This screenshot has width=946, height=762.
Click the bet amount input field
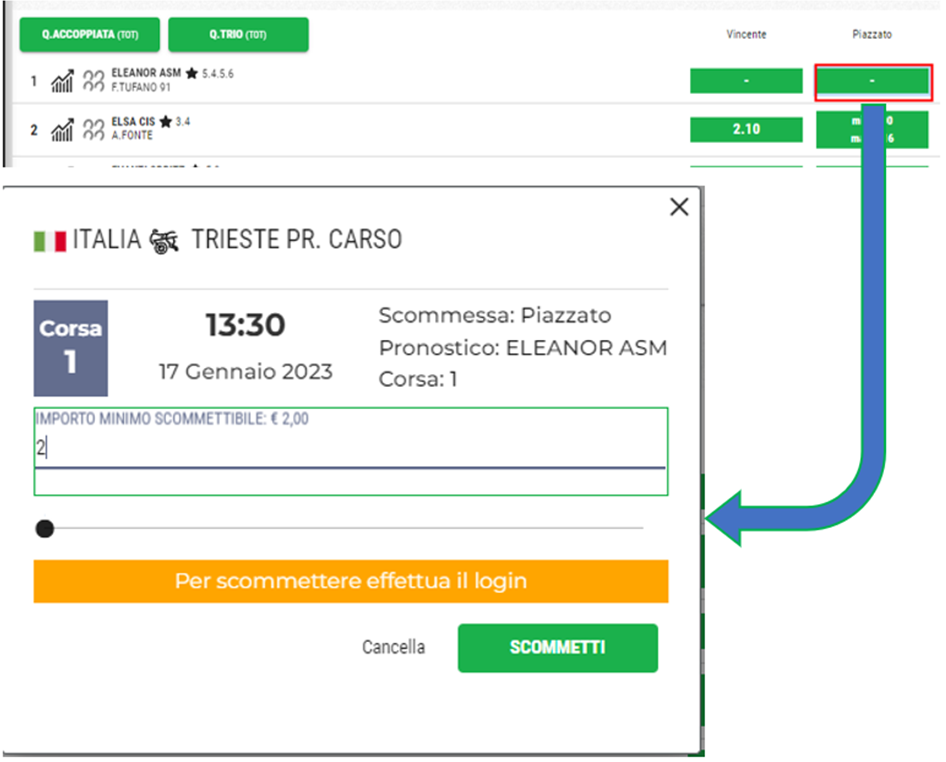coord(350,449)
